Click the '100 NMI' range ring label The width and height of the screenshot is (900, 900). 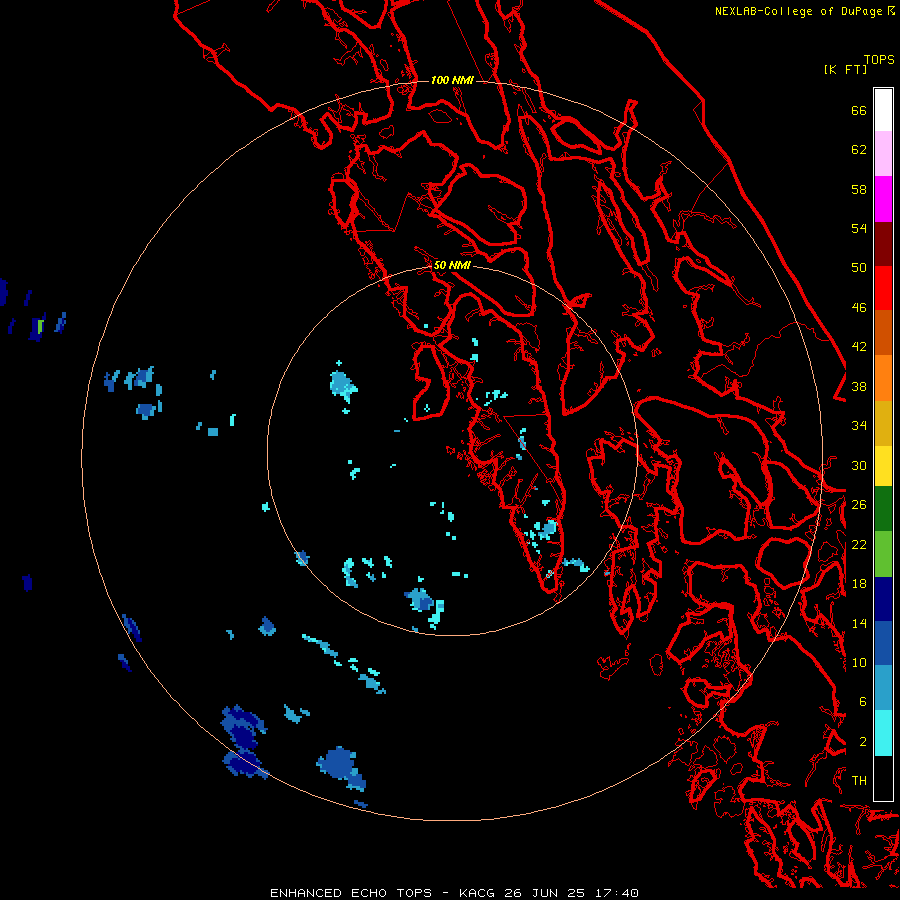pyautogui.click(x=452, y=80)
